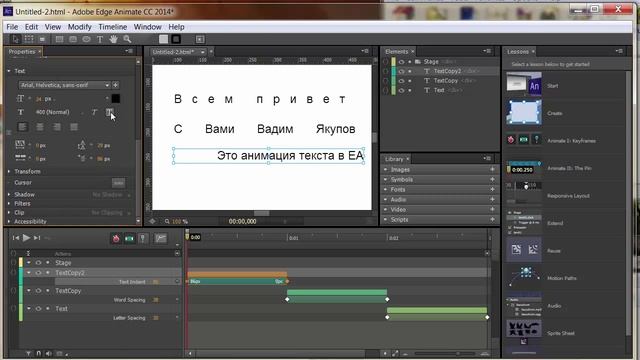
Task: Toggle Auto-Keyframe mode stopwatch
Action: (116, 238)
